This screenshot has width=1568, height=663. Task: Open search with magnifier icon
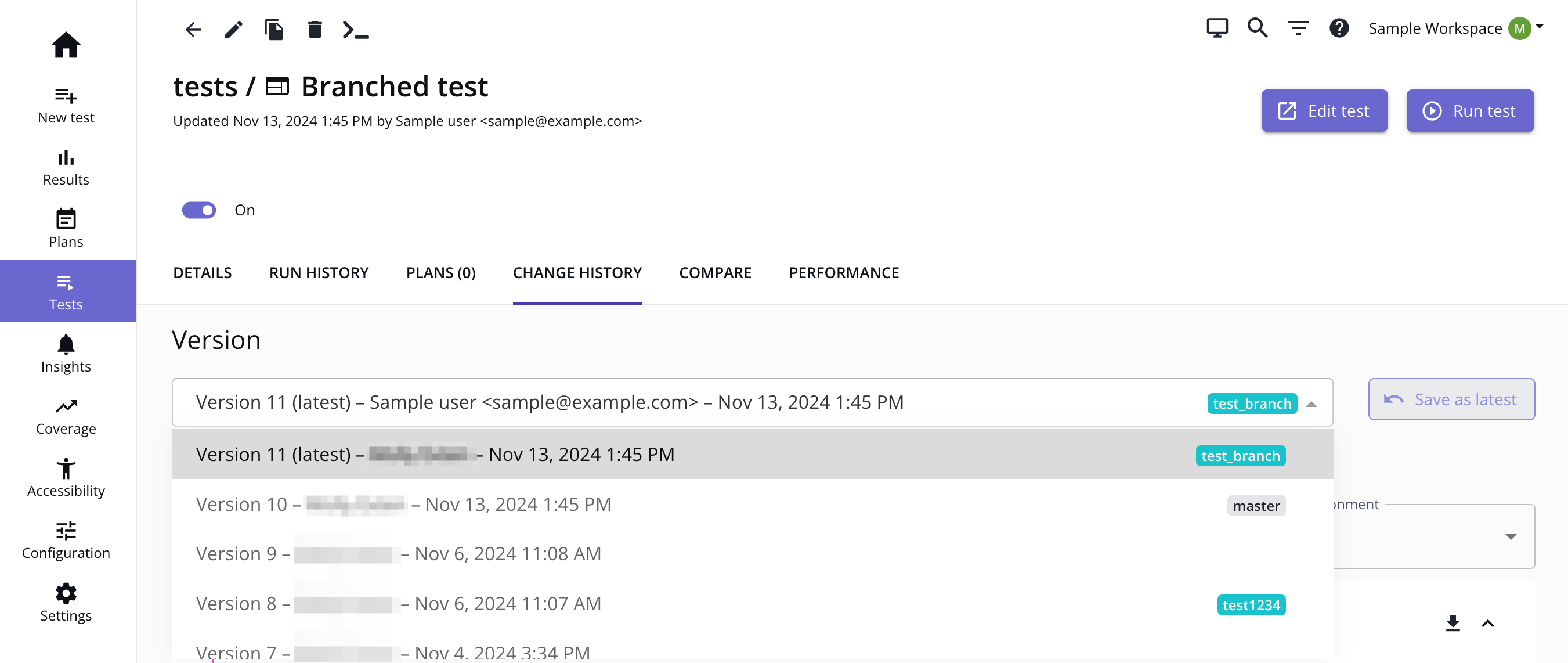pyautogui.click(x=1257, y=28)
